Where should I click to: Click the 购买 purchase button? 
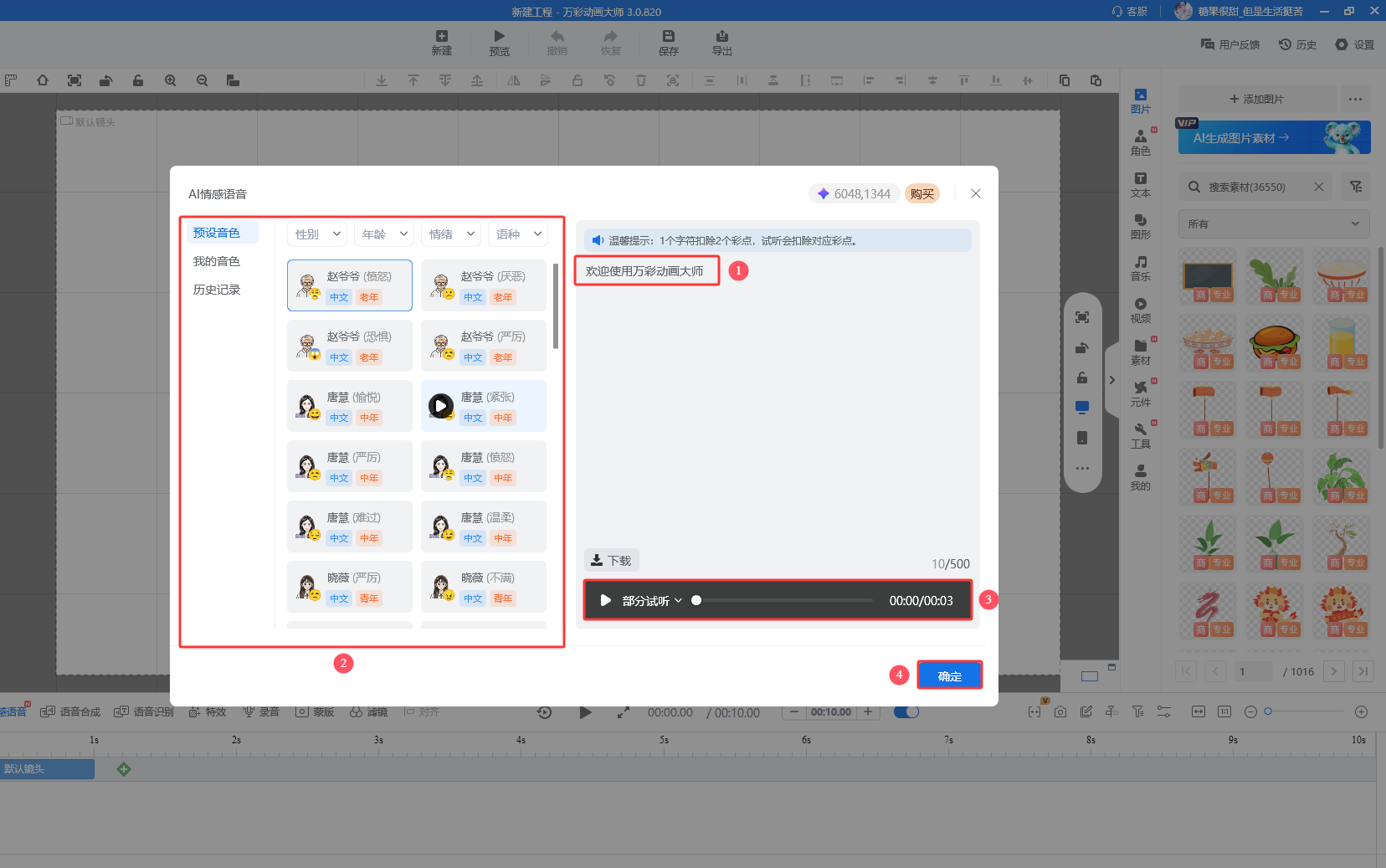pyautogui.click(x=922, y=193)
